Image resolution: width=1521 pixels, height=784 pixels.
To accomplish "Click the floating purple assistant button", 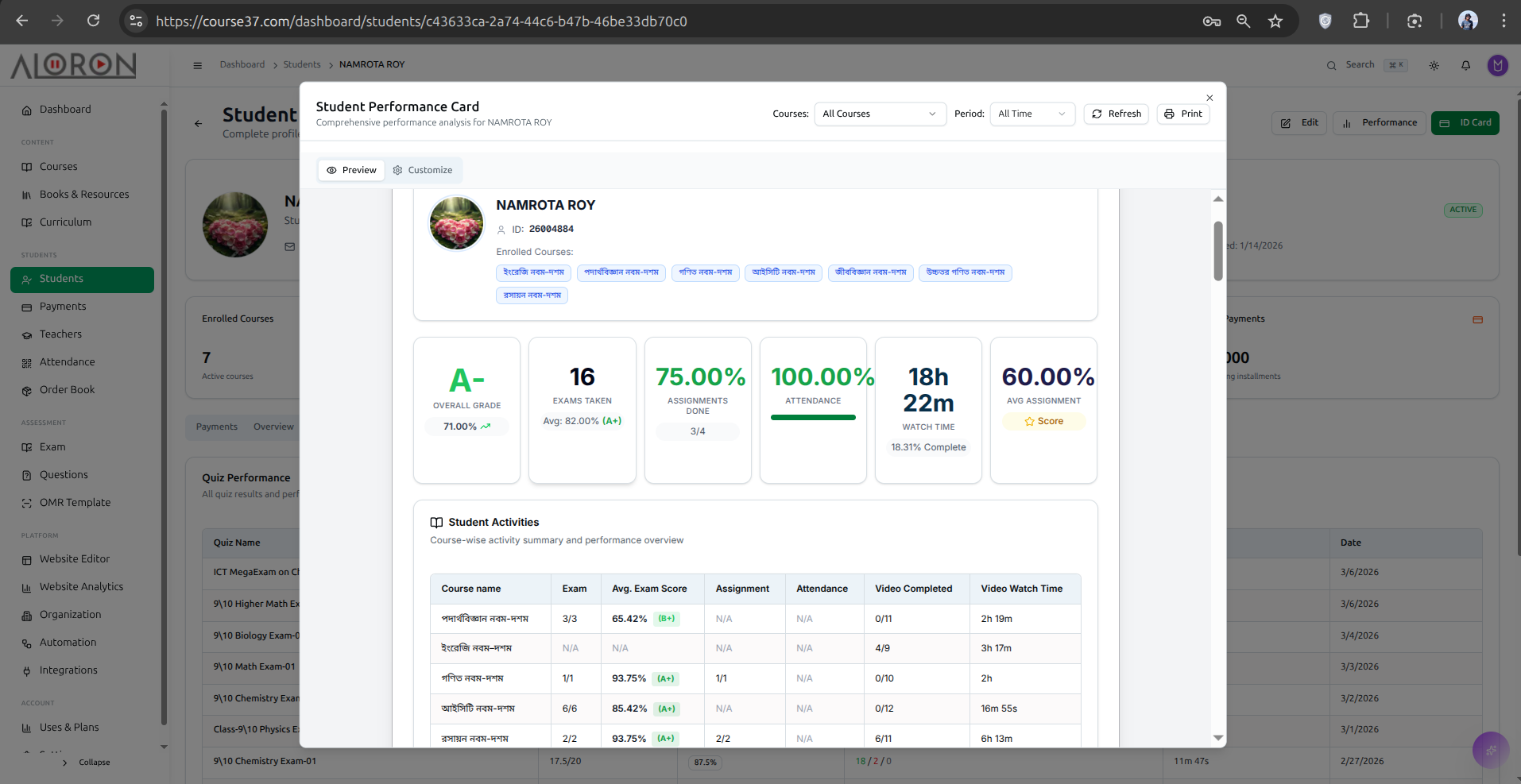I will [x=1490, y=749].
